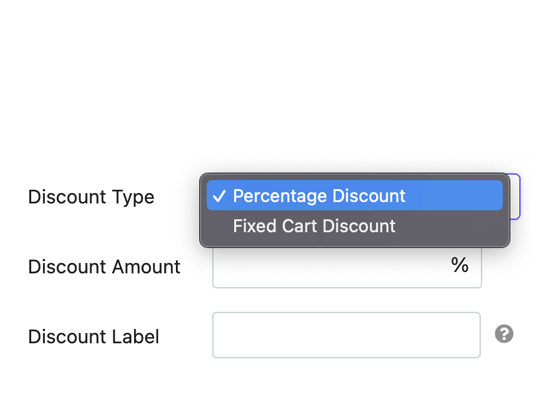
Task: Pick the highlighted blue dropdown entry
Action: [354, 195]
